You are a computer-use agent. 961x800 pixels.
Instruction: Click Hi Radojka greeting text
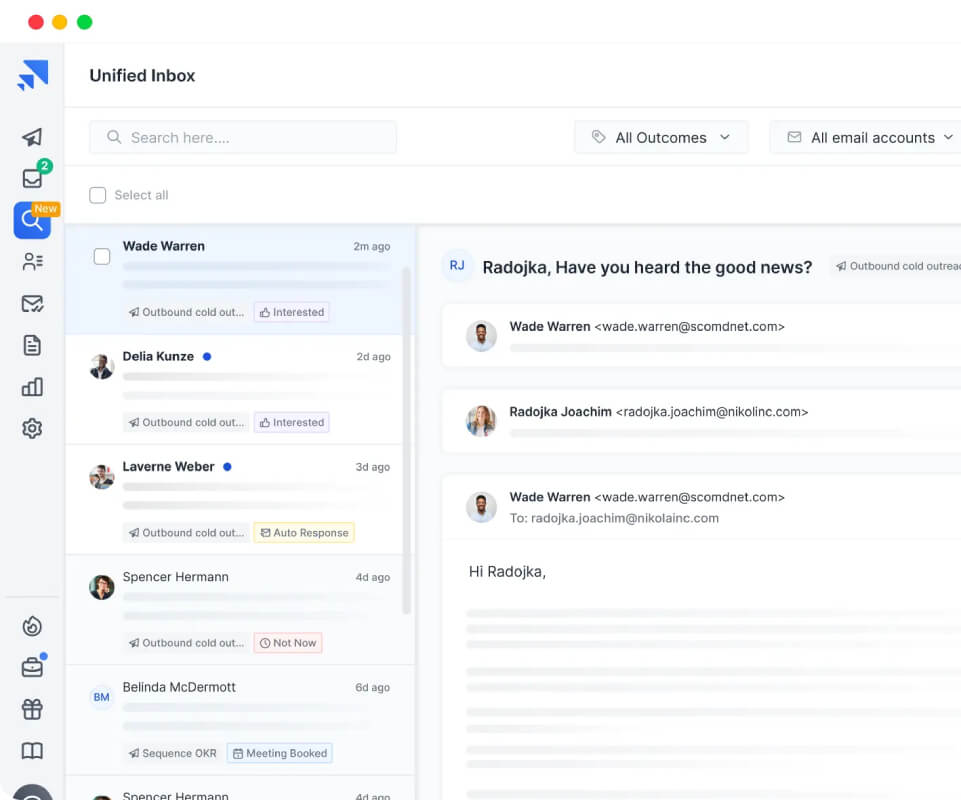507,572
